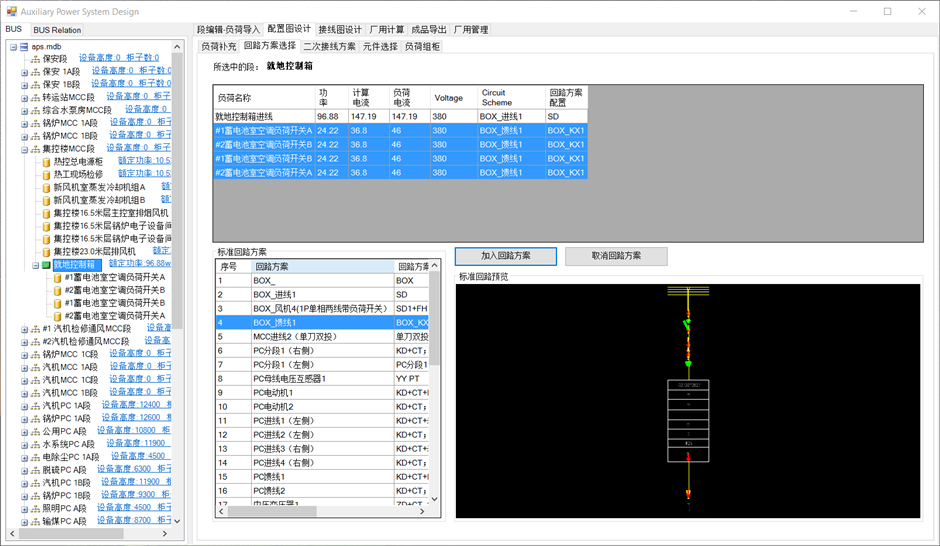Collapse the 集控楼MCC段 tree node
This screenshot has width=940, height=546.
coord(24,149)
